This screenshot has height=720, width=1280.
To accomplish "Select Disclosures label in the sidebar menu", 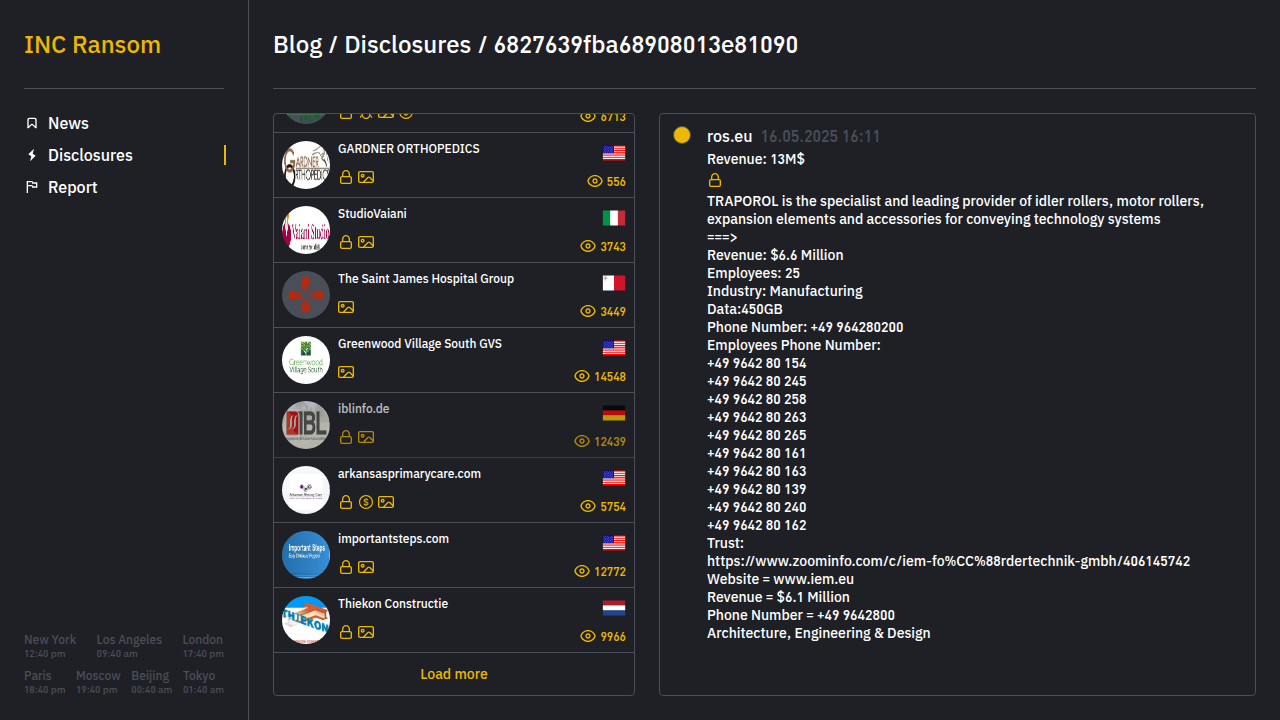I will tap(90, 155).
